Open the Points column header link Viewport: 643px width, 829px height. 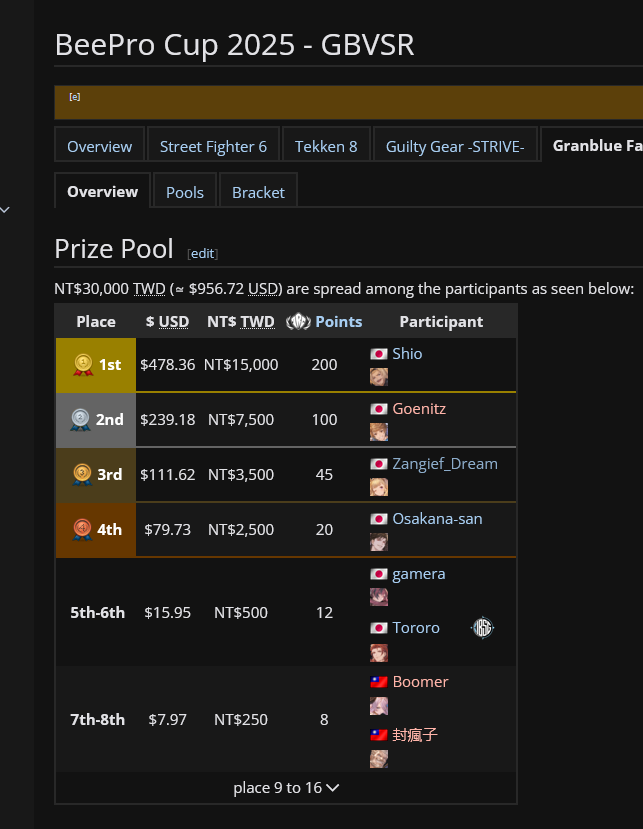tap(338, 321)
